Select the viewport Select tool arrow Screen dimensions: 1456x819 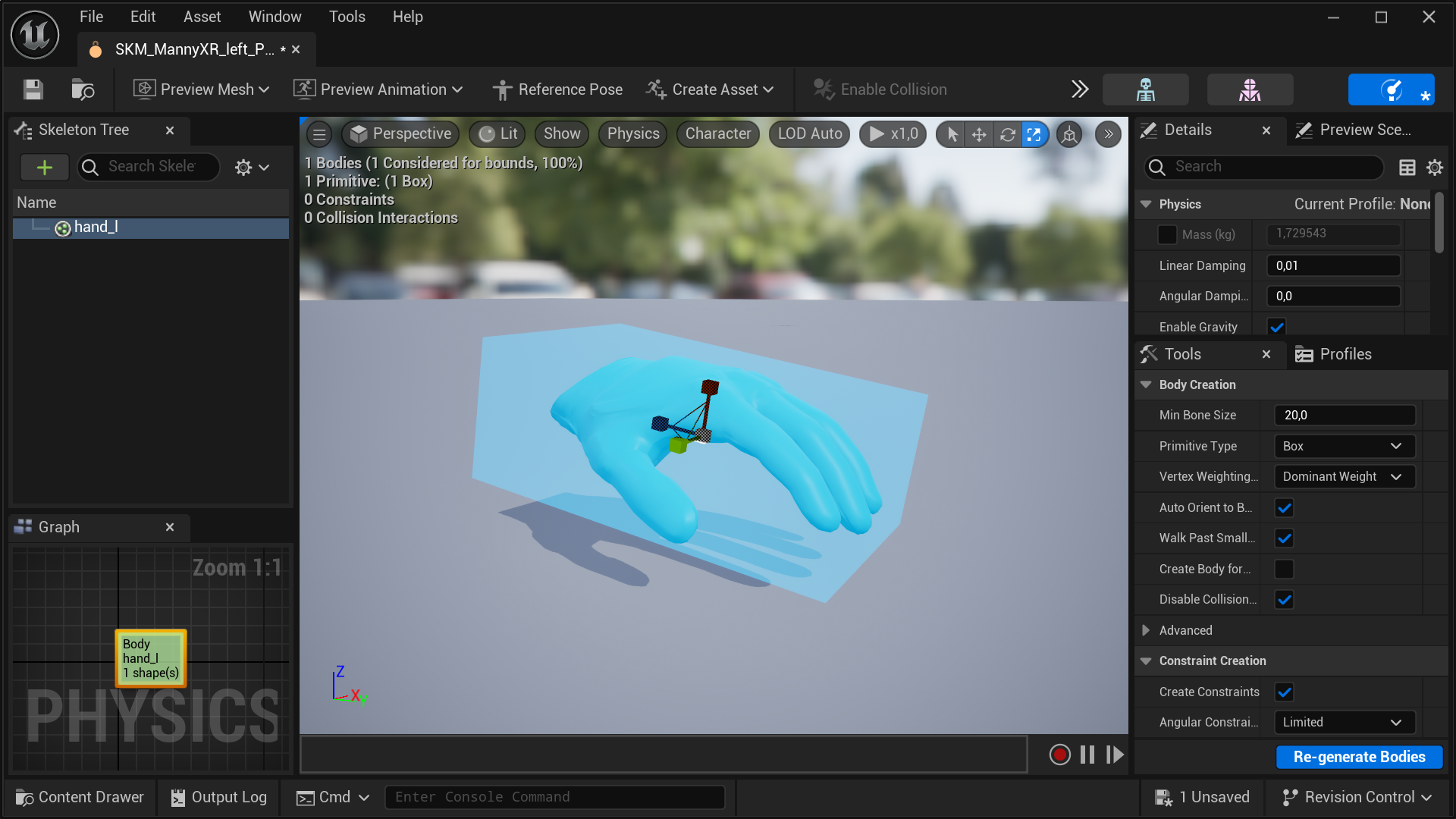950,134
